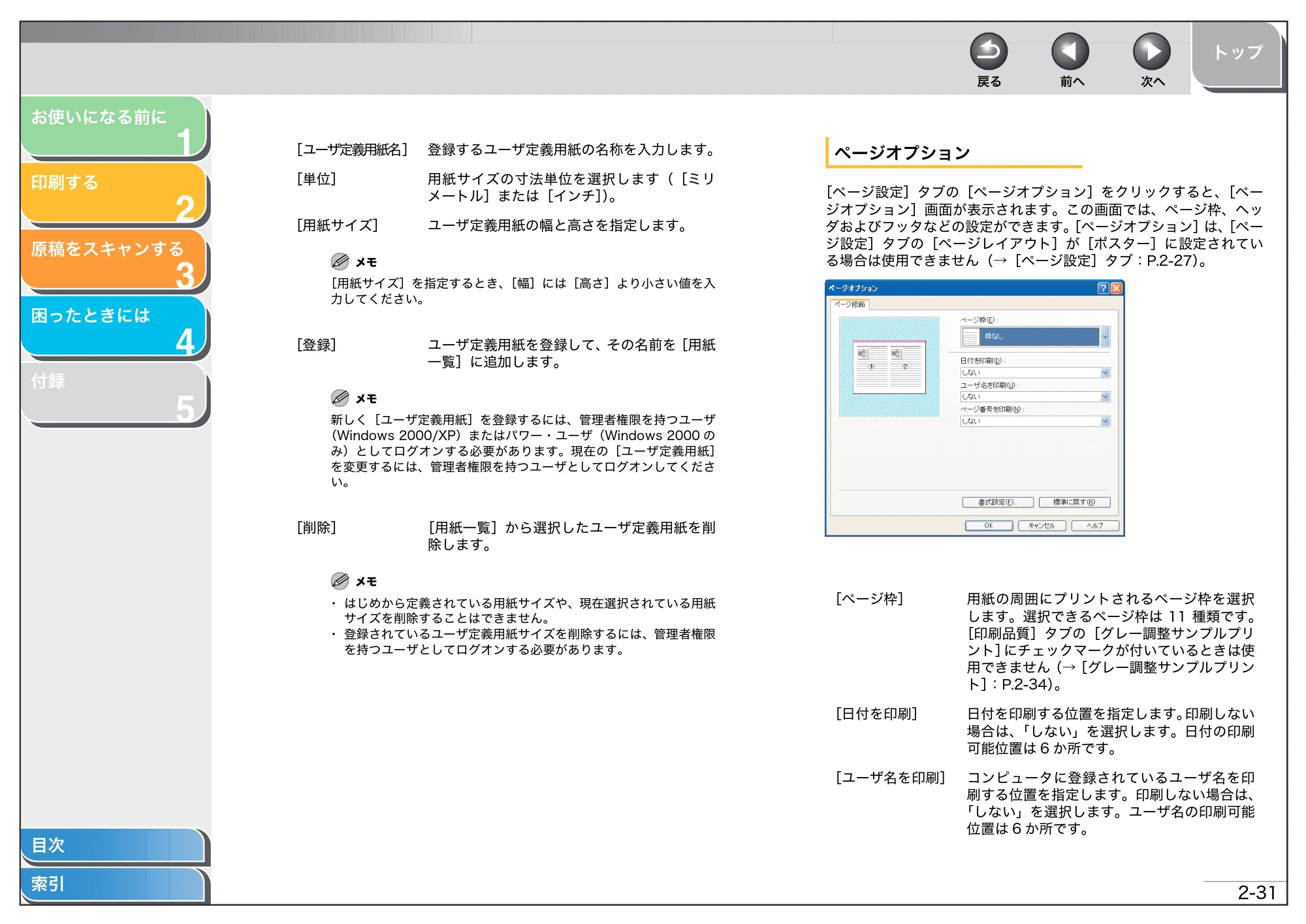
Task: Open chapter 4 困ったときには tab
Action: pos(114,326)
